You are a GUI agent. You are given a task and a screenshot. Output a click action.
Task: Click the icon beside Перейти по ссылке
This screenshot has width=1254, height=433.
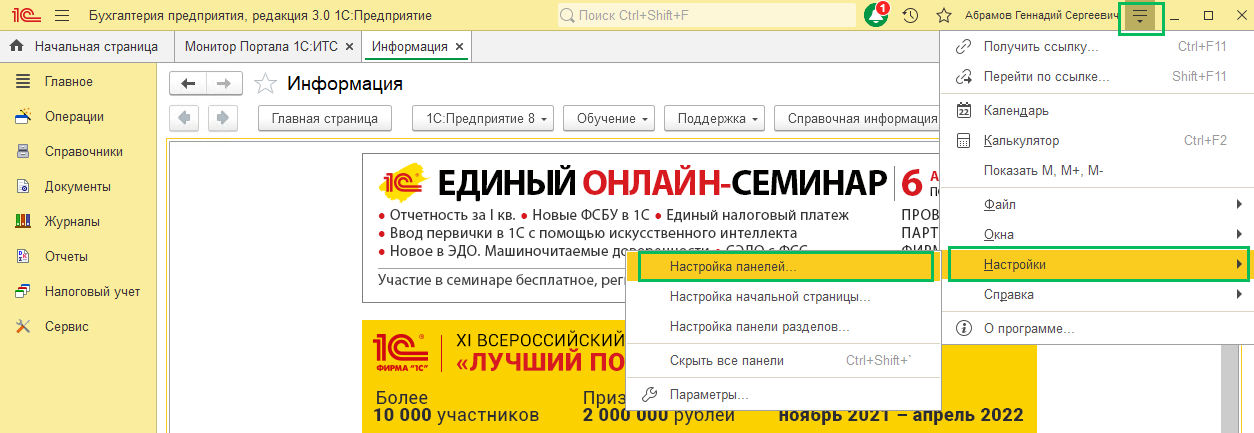point(964,76)
